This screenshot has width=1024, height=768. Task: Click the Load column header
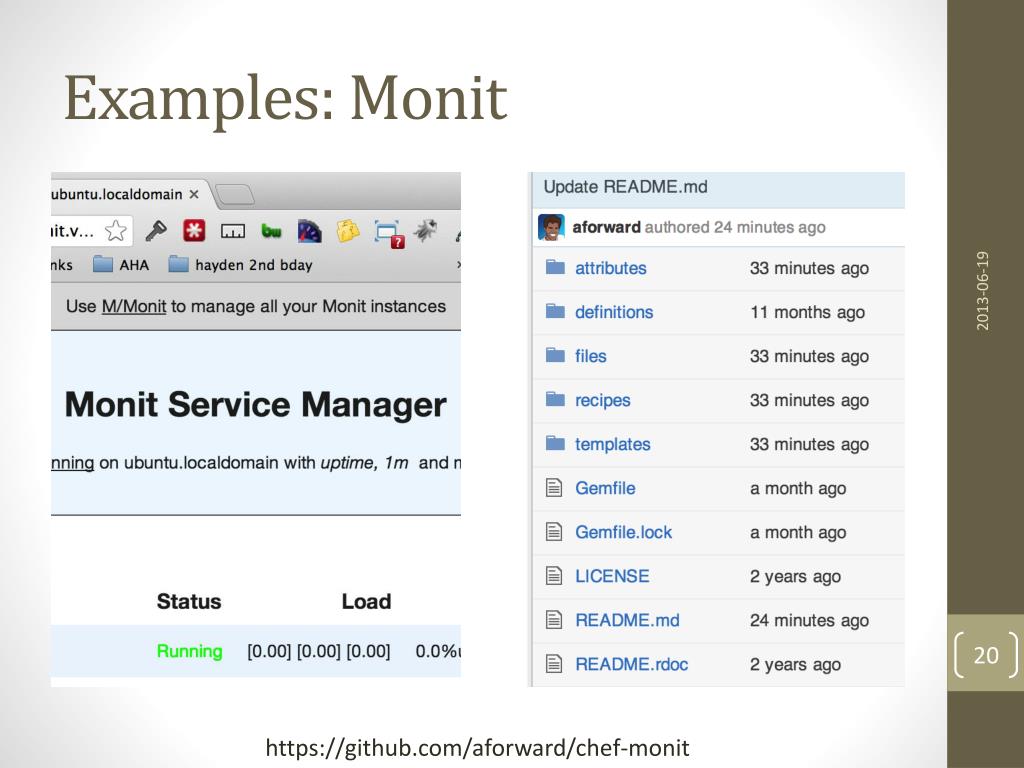pyautogui.click(x=366, y=601)
